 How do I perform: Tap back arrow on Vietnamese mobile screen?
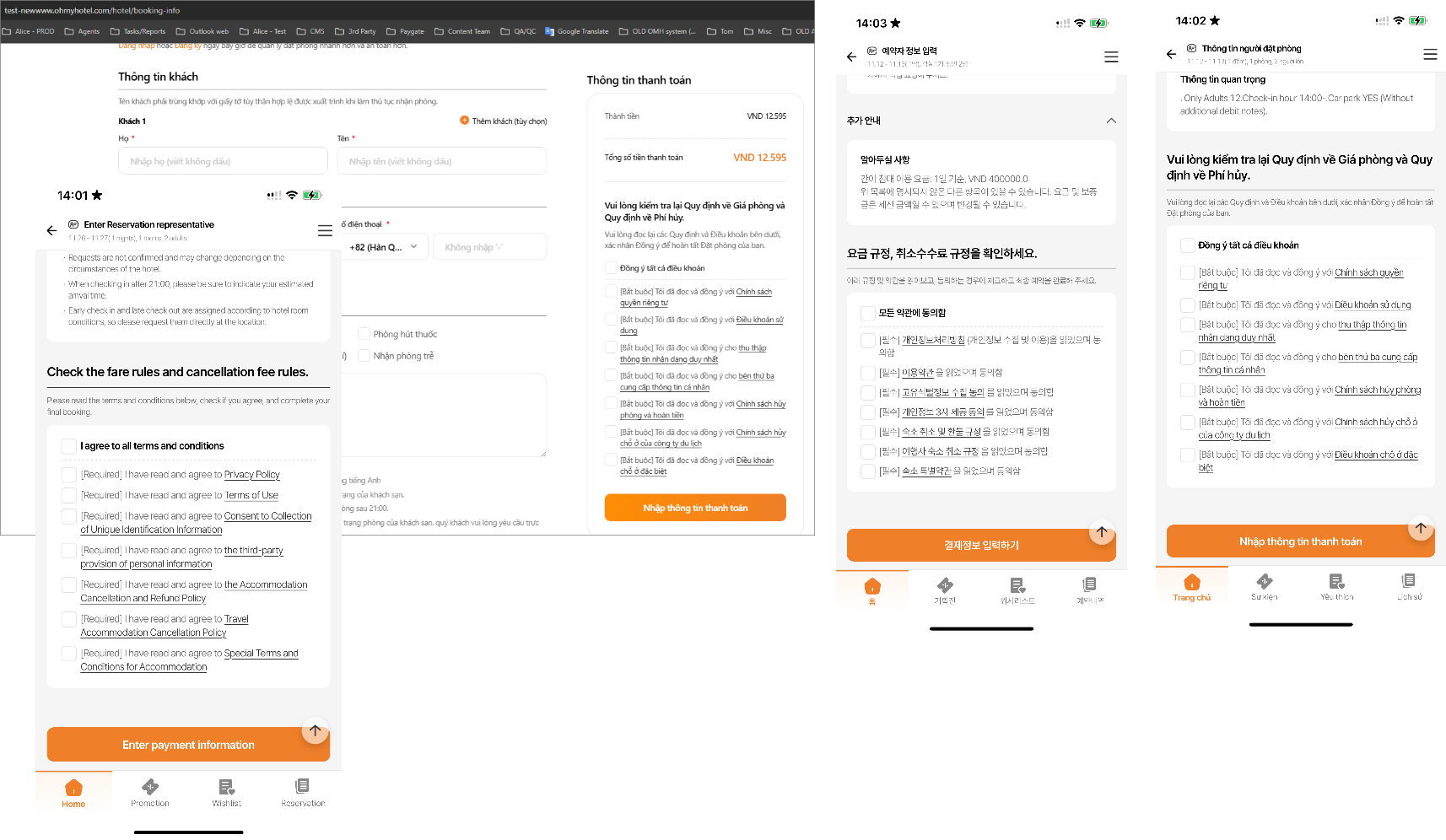coord(1171,54)
